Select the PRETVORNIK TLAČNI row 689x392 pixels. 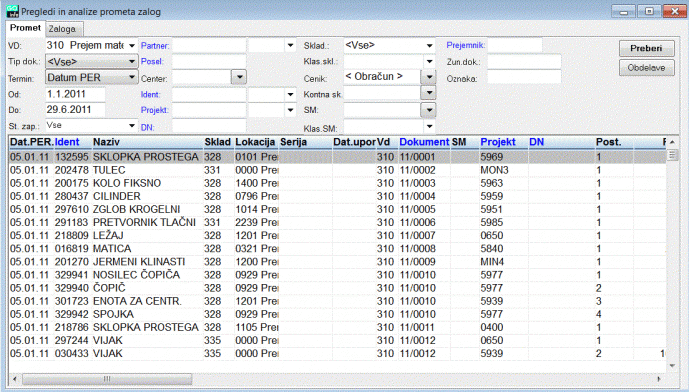(x=337, y=223)
